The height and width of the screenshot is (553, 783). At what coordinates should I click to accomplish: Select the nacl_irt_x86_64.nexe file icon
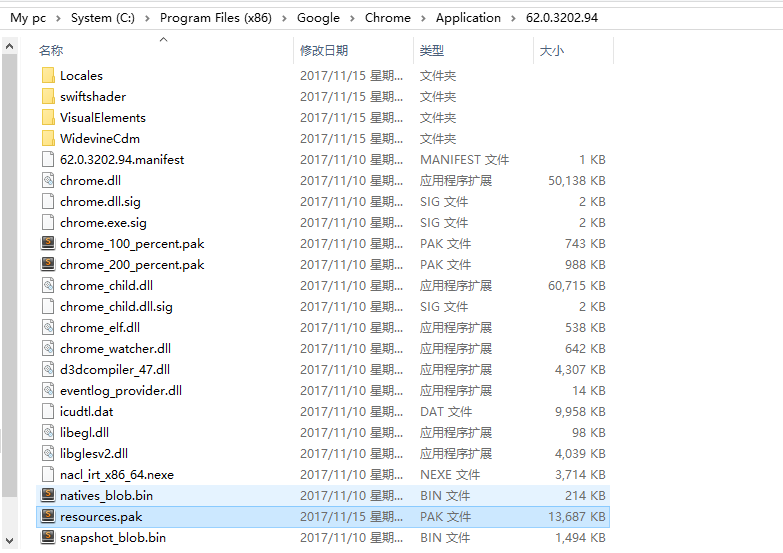[x=48, y=474]
